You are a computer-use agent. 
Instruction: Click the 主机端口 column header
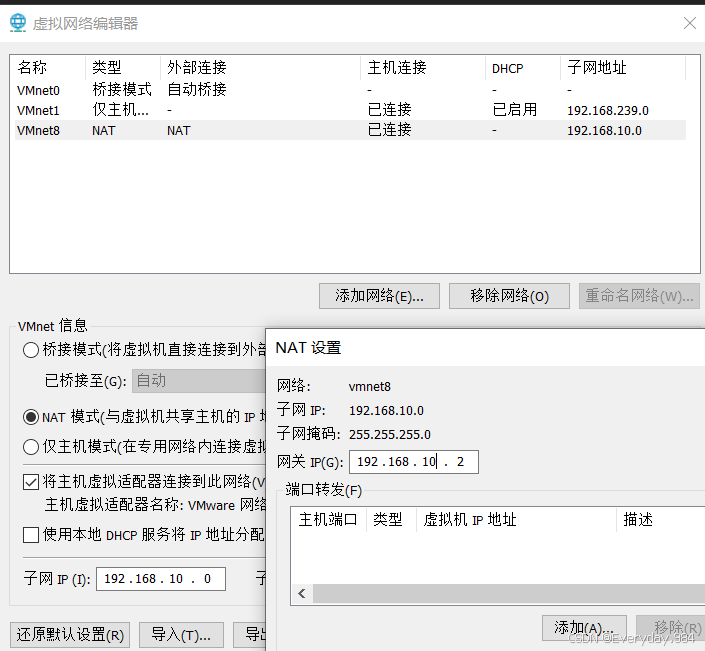pyautogui.click(x=329, y=520)
